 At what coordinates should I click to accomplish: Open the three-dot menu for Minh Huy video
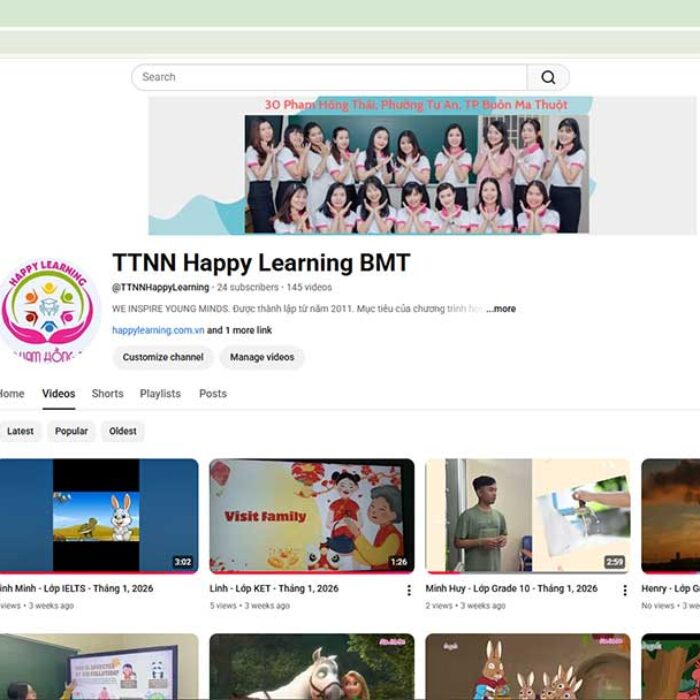(625, 590)
